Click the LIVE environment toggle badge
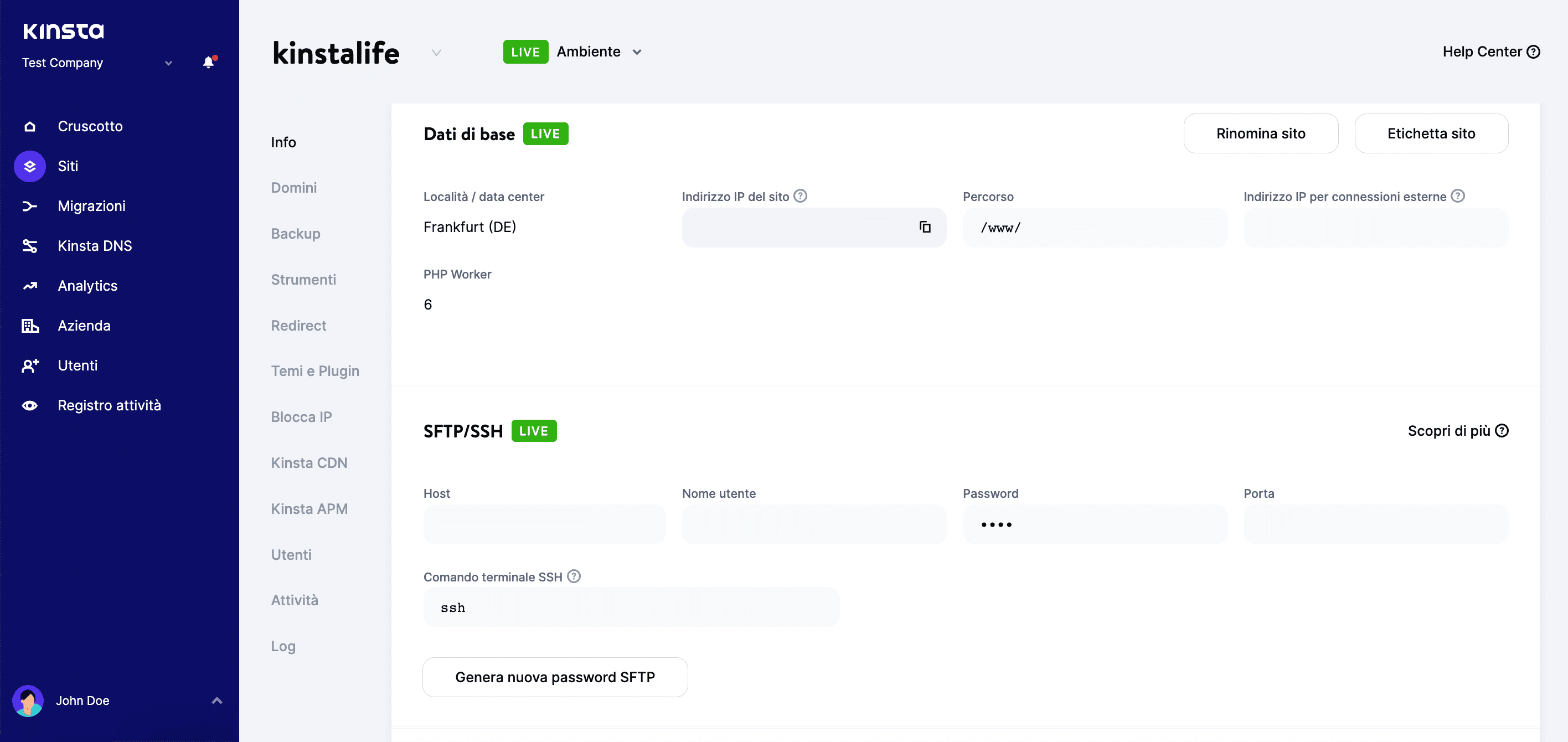The height and width of the screenshot is (742, 1568). click(x=525, y=51)
